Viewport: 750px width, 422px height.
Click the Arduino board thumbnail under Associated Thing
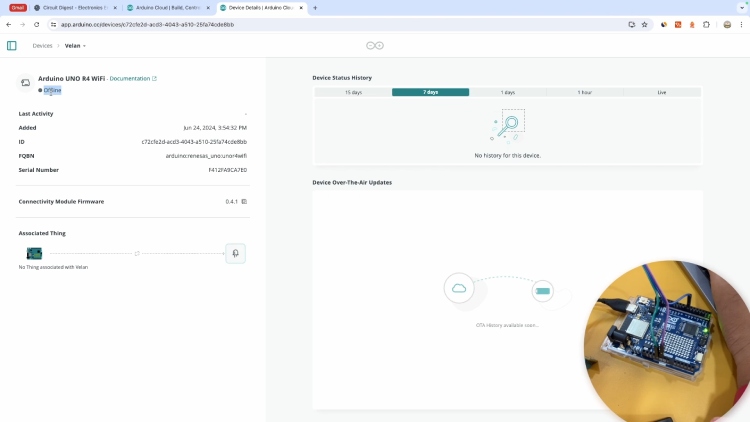point(34,253)
